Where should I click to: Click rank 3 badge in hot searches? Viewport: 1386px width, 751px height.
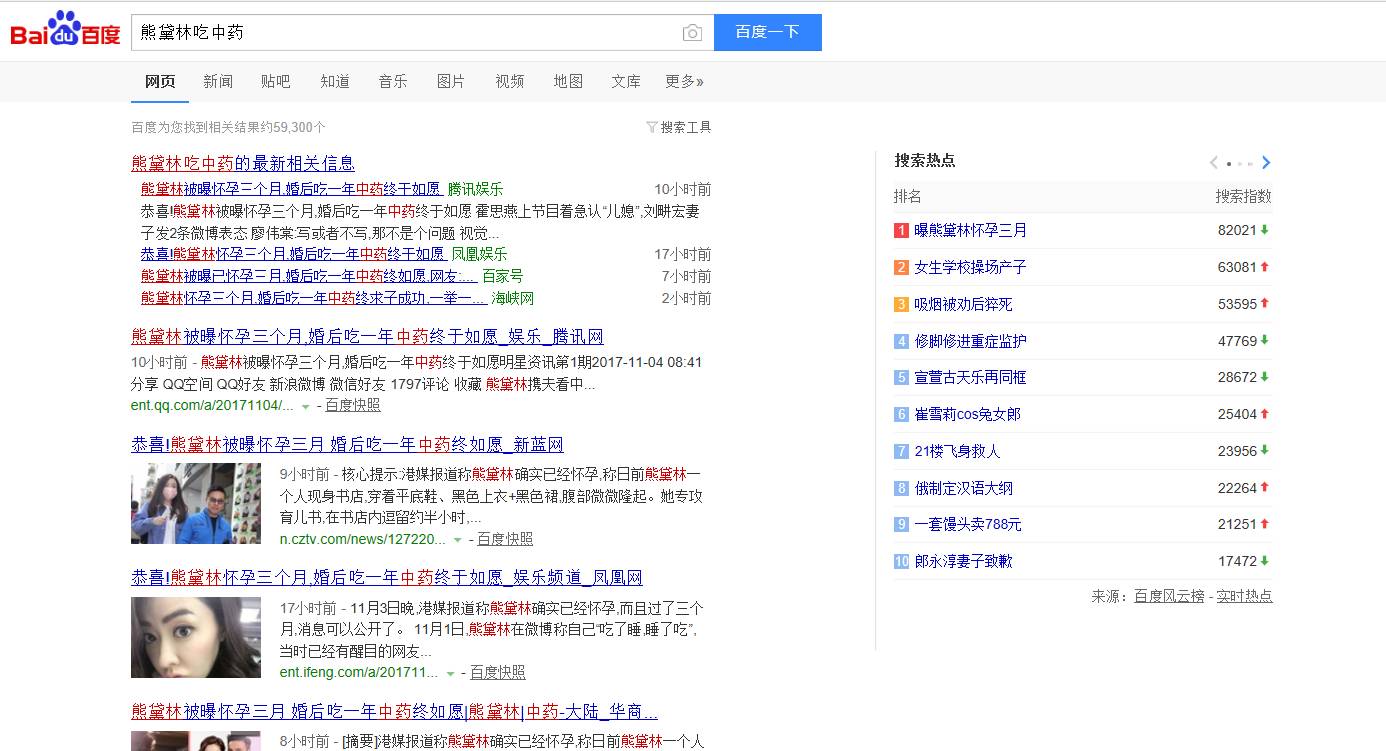coord(901,305)
